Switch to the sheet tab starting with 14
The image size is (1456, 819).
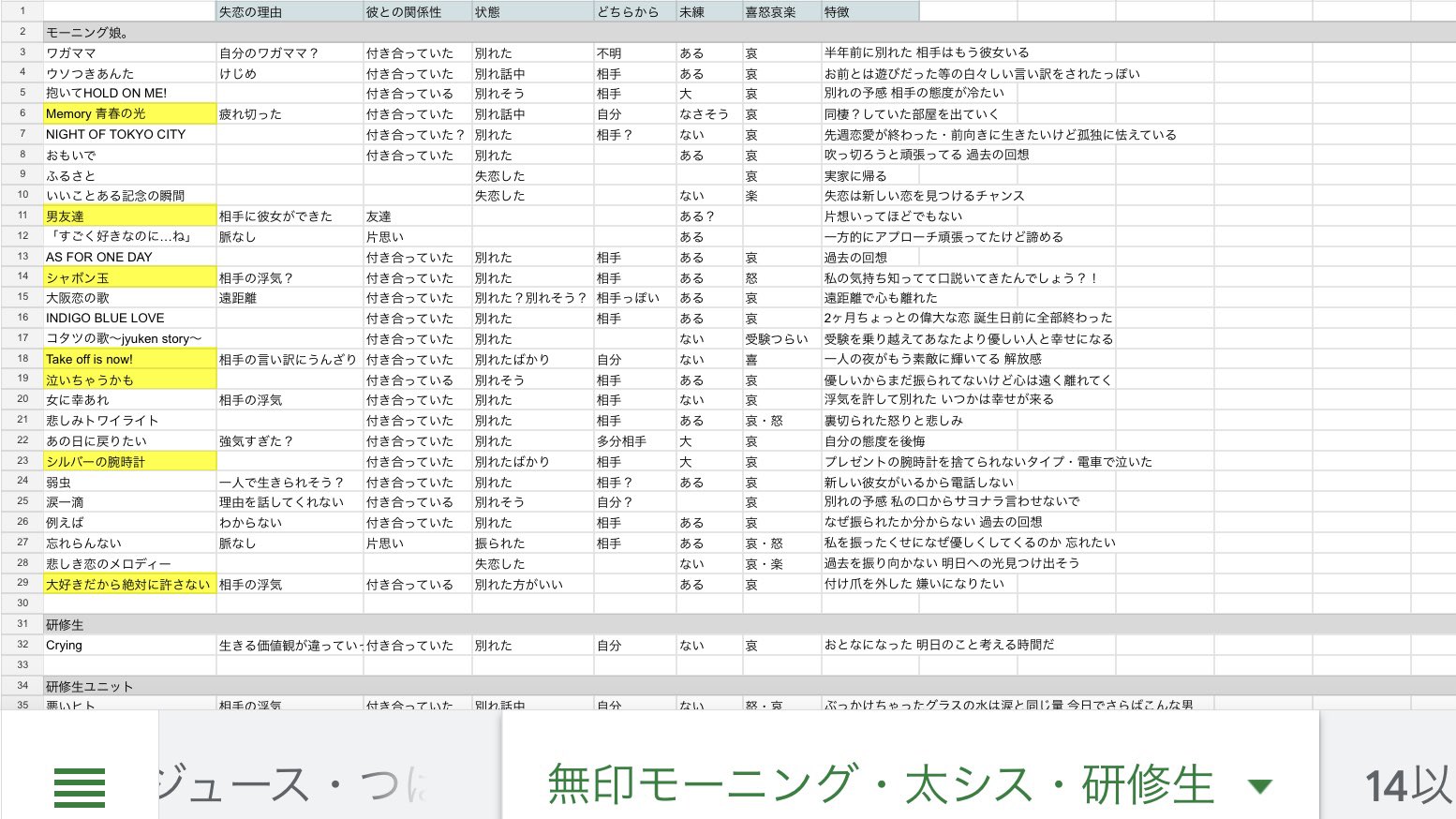(x=1407, y=785)
